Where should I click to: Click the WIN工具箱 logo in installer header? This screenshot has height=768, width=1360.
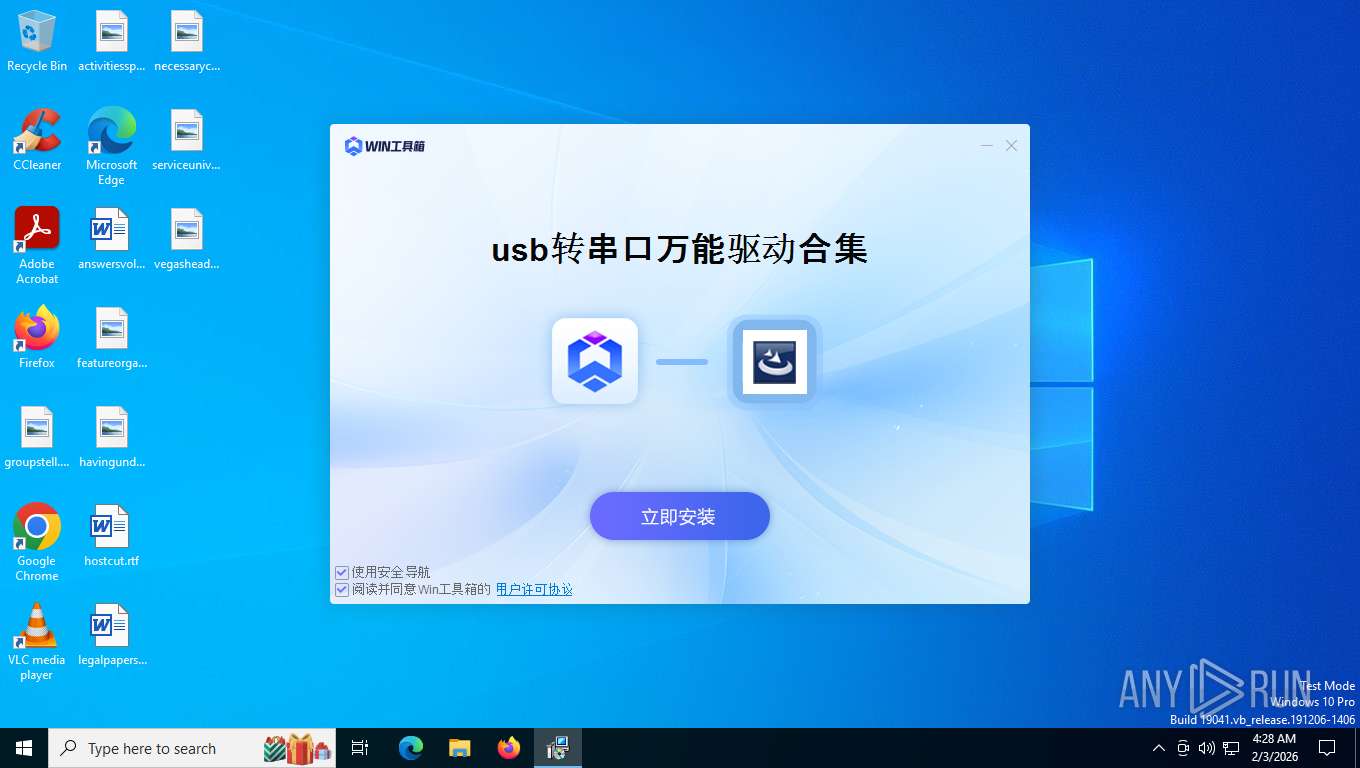(x=385, y=146)
